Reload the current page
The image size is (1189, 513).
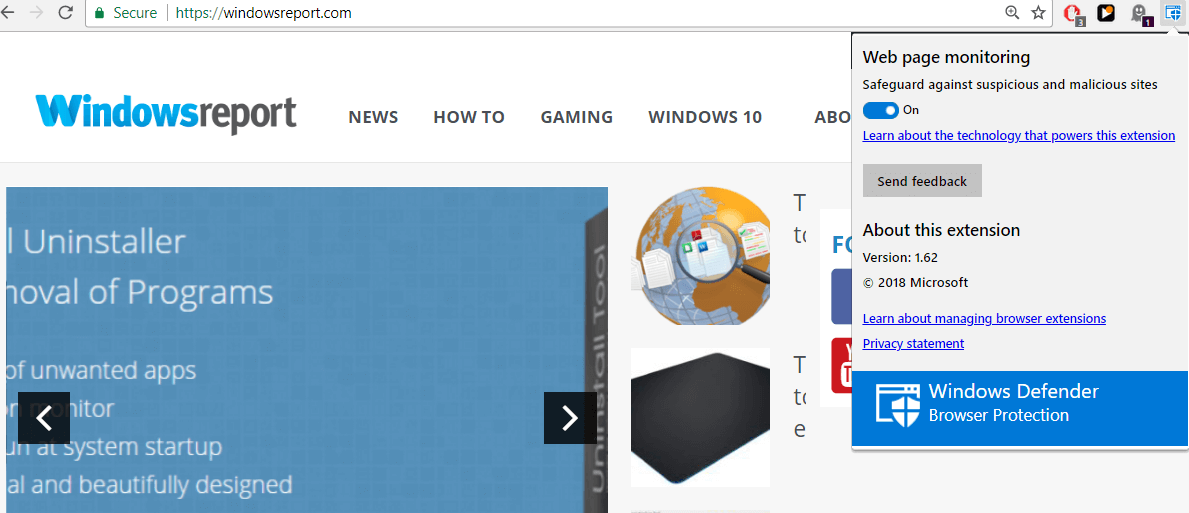(x=66, y=12)
